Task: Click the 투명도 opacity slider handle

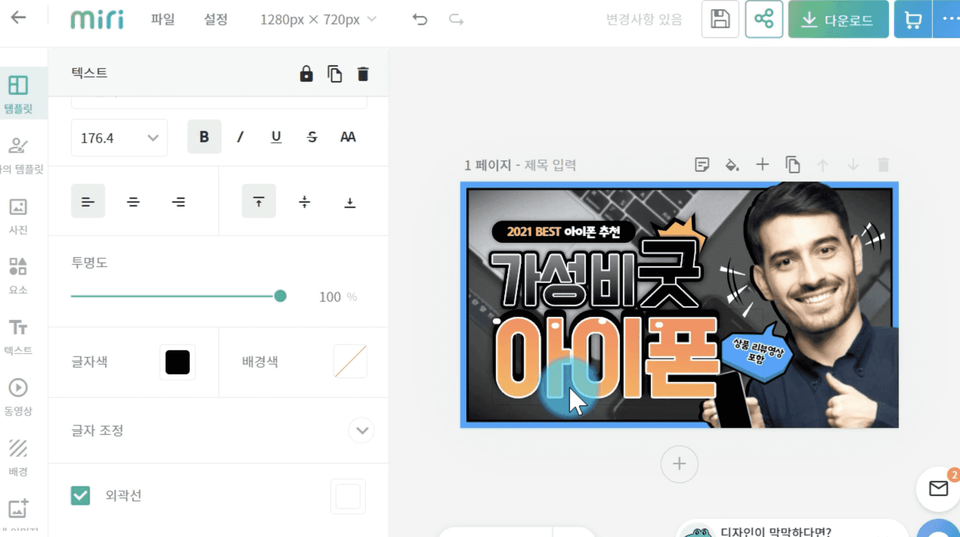Action: tap(280, 296)
